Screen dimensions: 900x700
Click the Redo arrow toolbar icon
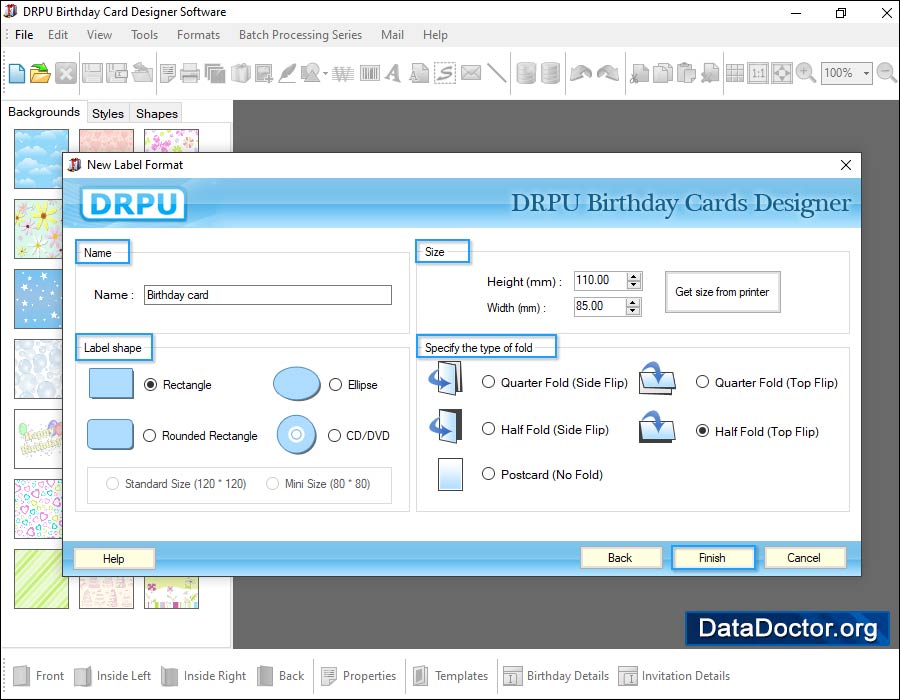608,73
